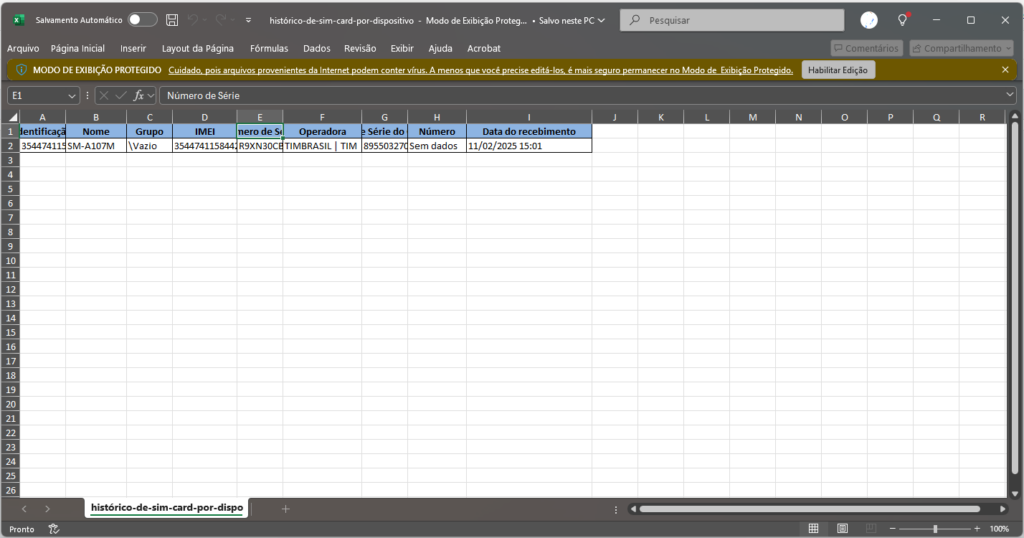The width and height of the screenshot is (1024, 538).
Task: Select column J header
Action: click(615, 117)
